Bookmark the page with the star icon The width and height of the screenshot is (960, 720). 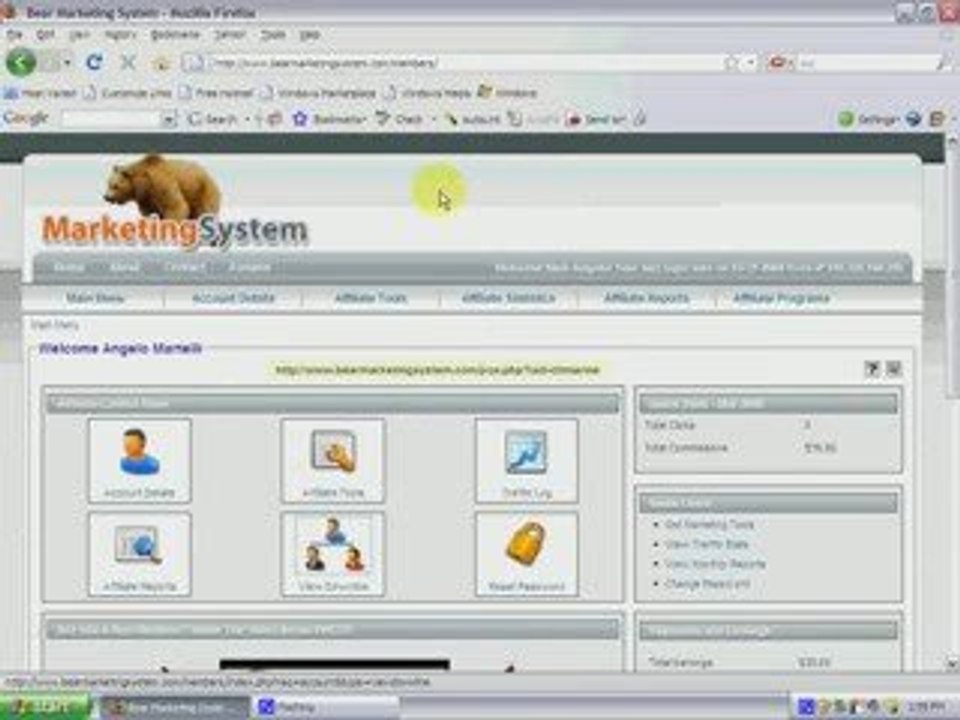[731, 62]
